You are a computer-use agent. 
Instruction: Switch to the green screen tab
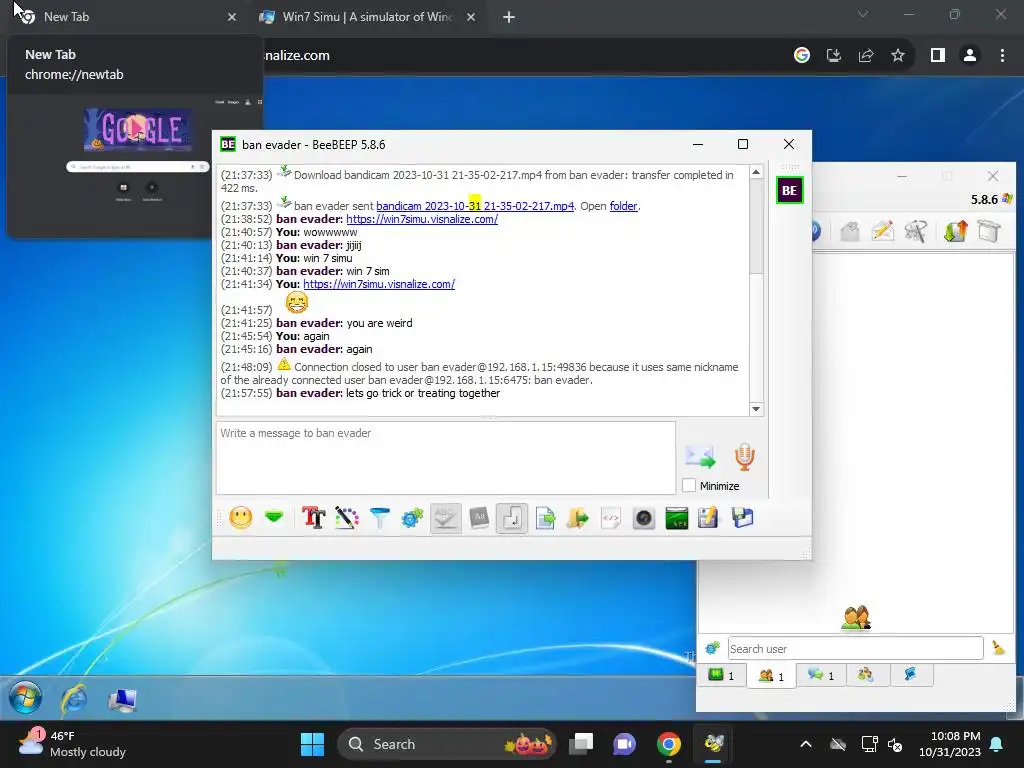[722, 675]
